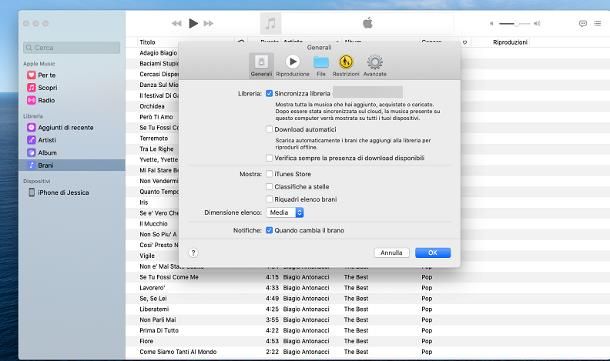Click the music note artwork placeholder
Screen dimensions: 610x361
point(270,23)
